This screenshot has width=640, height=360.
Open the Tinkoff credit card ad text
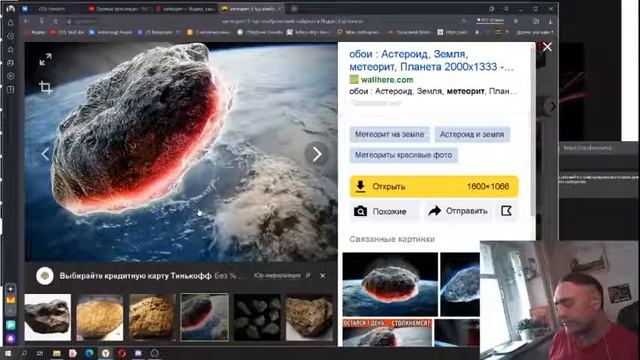pyautogui.click(x=136, y=276)
